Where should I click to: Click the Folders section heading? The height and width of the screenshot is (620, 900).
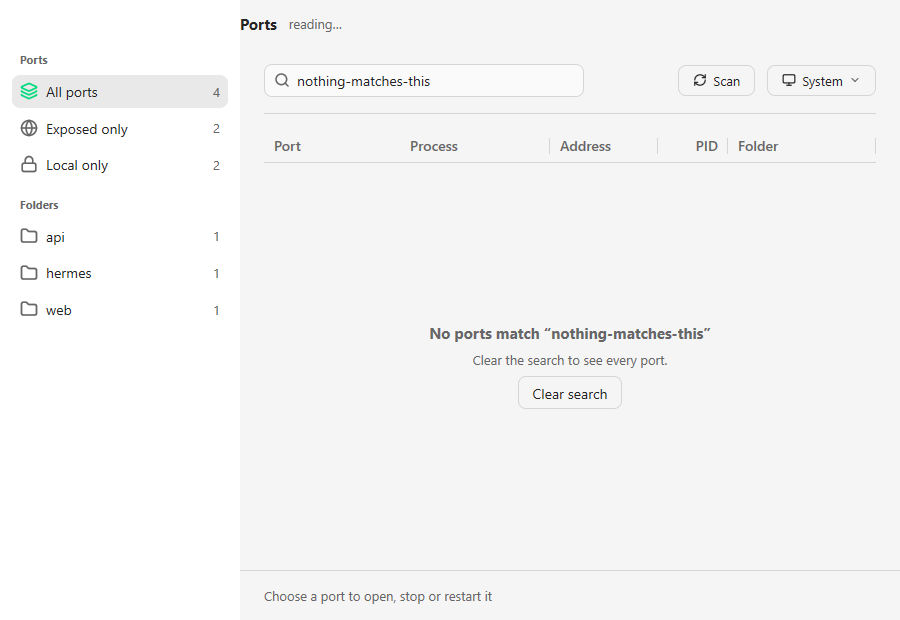coord(39,205)
